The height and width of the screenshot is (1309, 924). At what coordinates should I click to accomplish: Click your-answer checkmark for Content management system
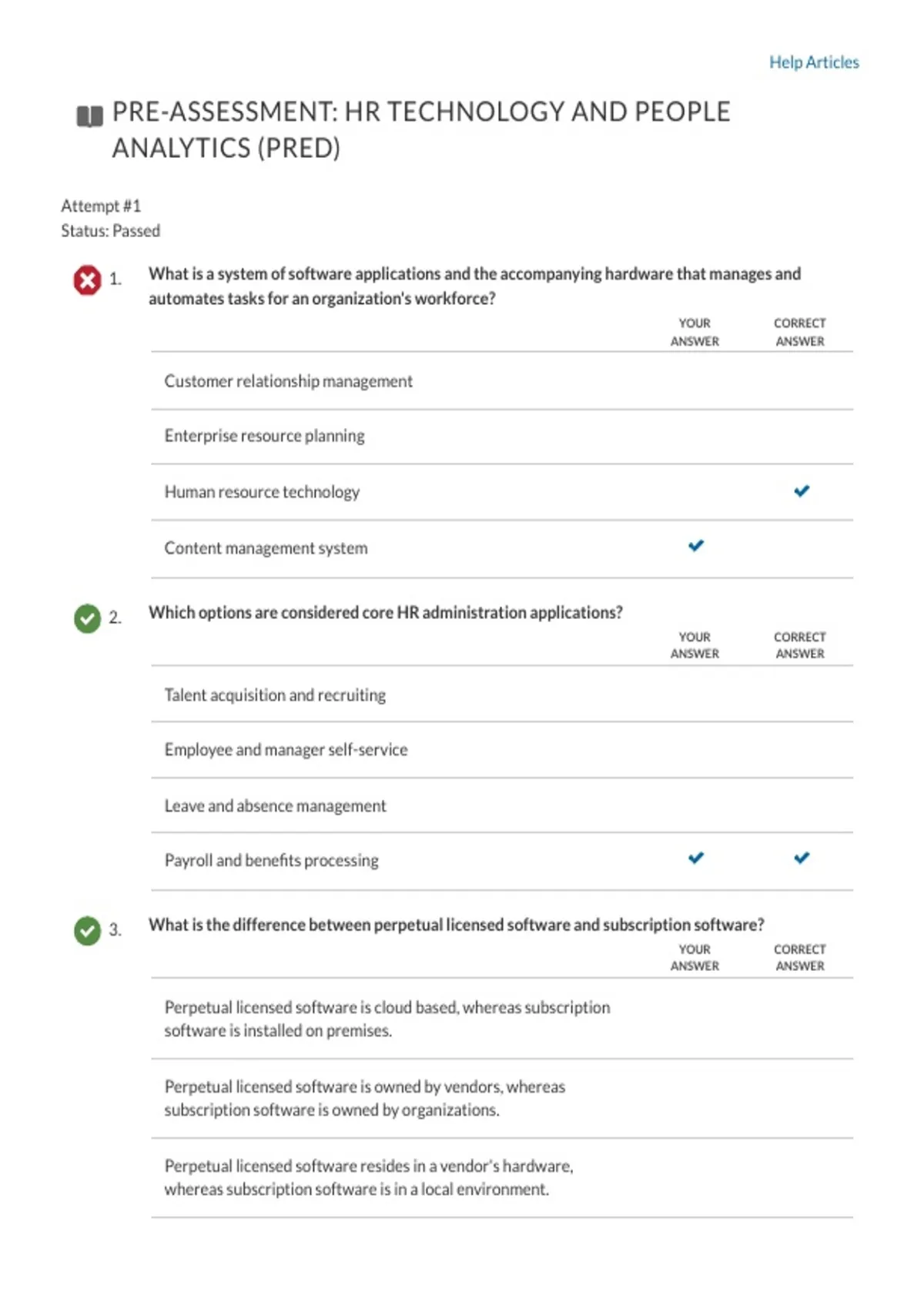(696, 546)
